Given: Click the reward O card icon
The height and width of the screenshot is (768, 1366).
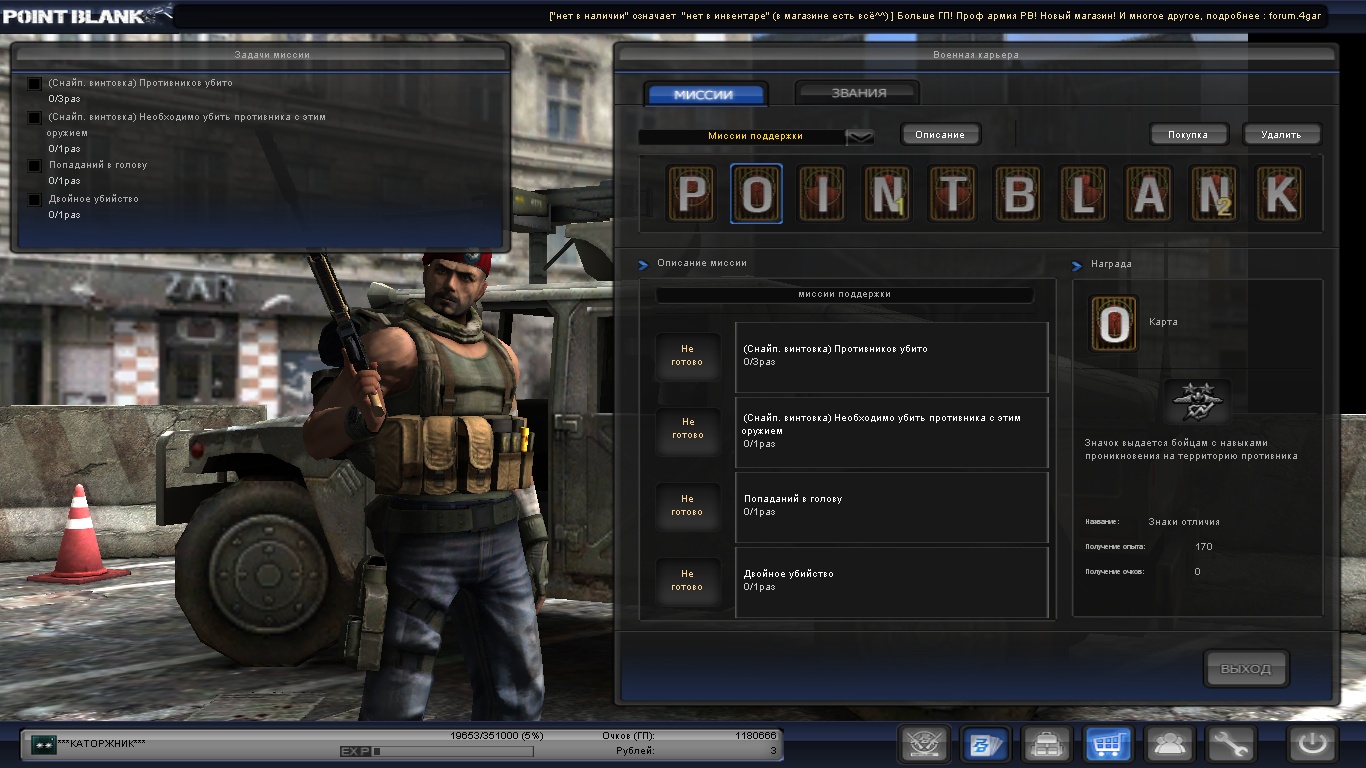Looking at the screenshot, I should (1113, 323).
